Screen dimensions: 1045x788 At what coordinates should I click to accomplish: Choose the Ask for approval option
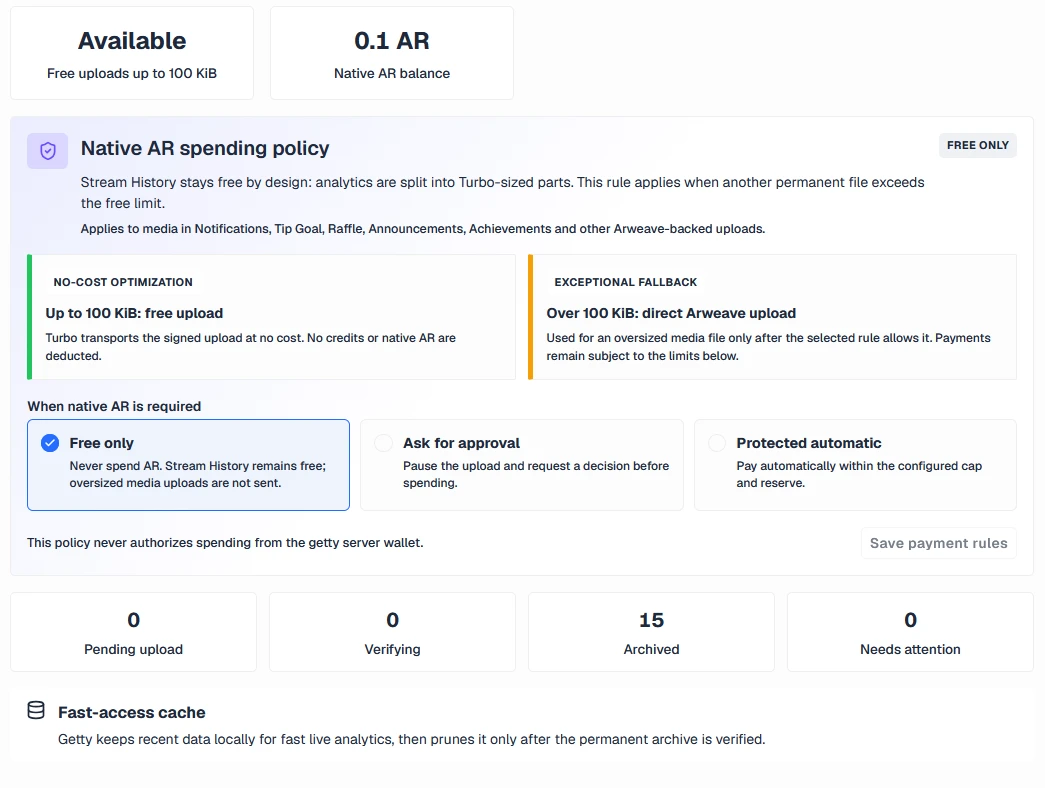(x=522, y=465)
